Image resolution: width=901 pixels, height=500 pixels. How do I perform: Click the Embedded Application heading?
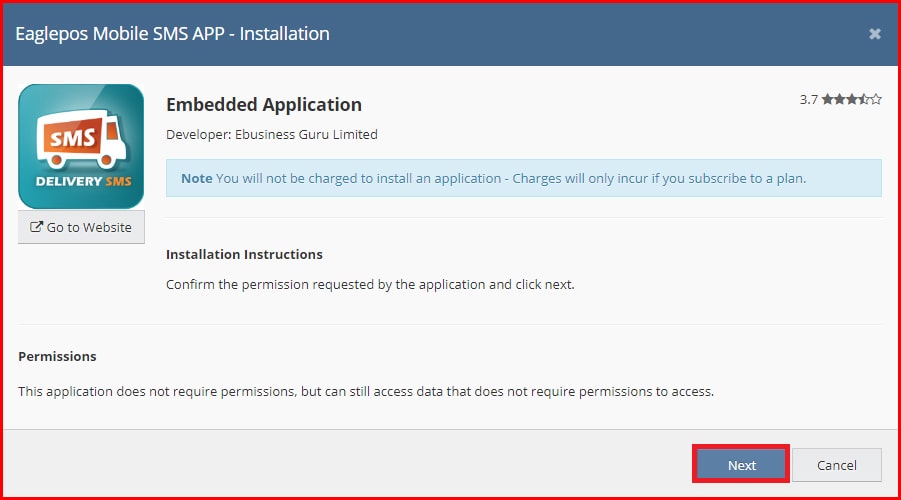[x=264, y=105]
